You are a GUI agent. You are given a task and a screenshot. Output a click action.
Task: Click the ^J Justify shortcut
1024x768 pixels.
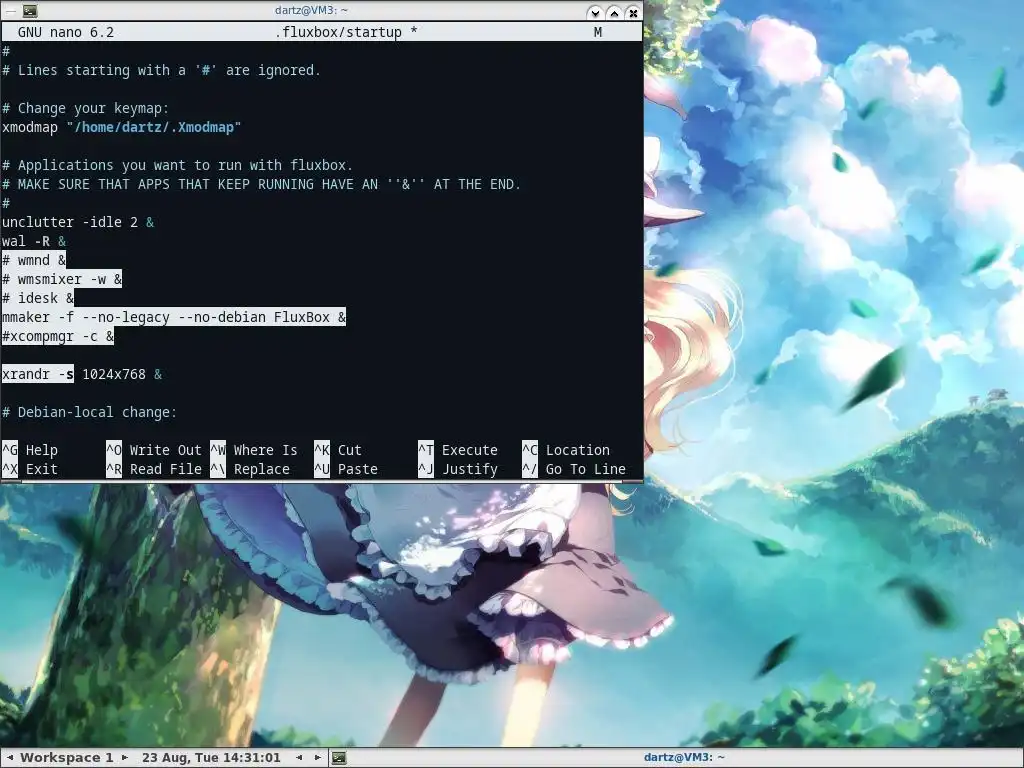[458, 469]
